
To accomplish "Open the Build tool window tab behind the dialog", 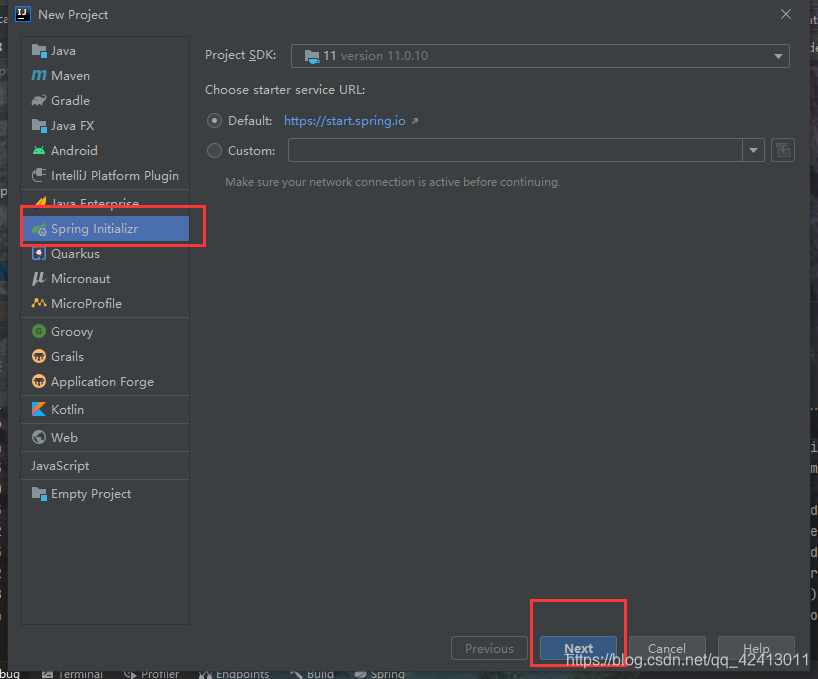I will (x=312, y=674).
